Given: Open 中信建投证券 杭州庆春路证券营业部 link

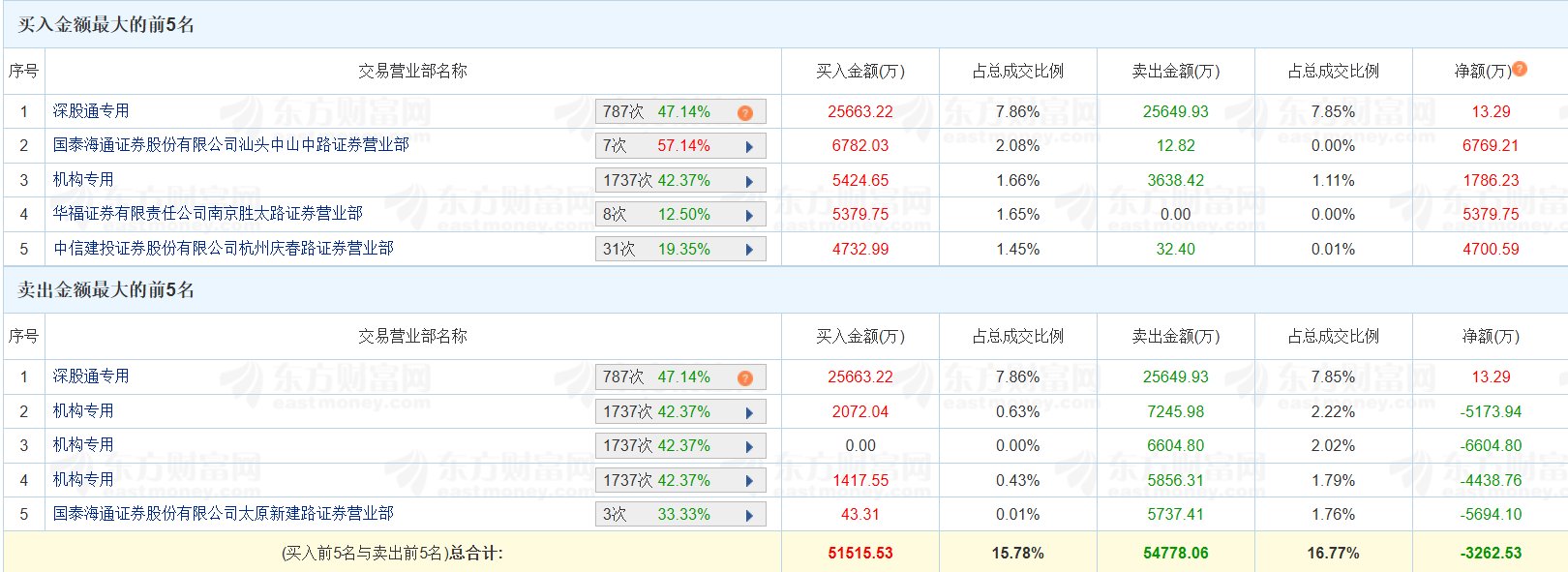Looking at the screenshot, I should click(223, 249).
